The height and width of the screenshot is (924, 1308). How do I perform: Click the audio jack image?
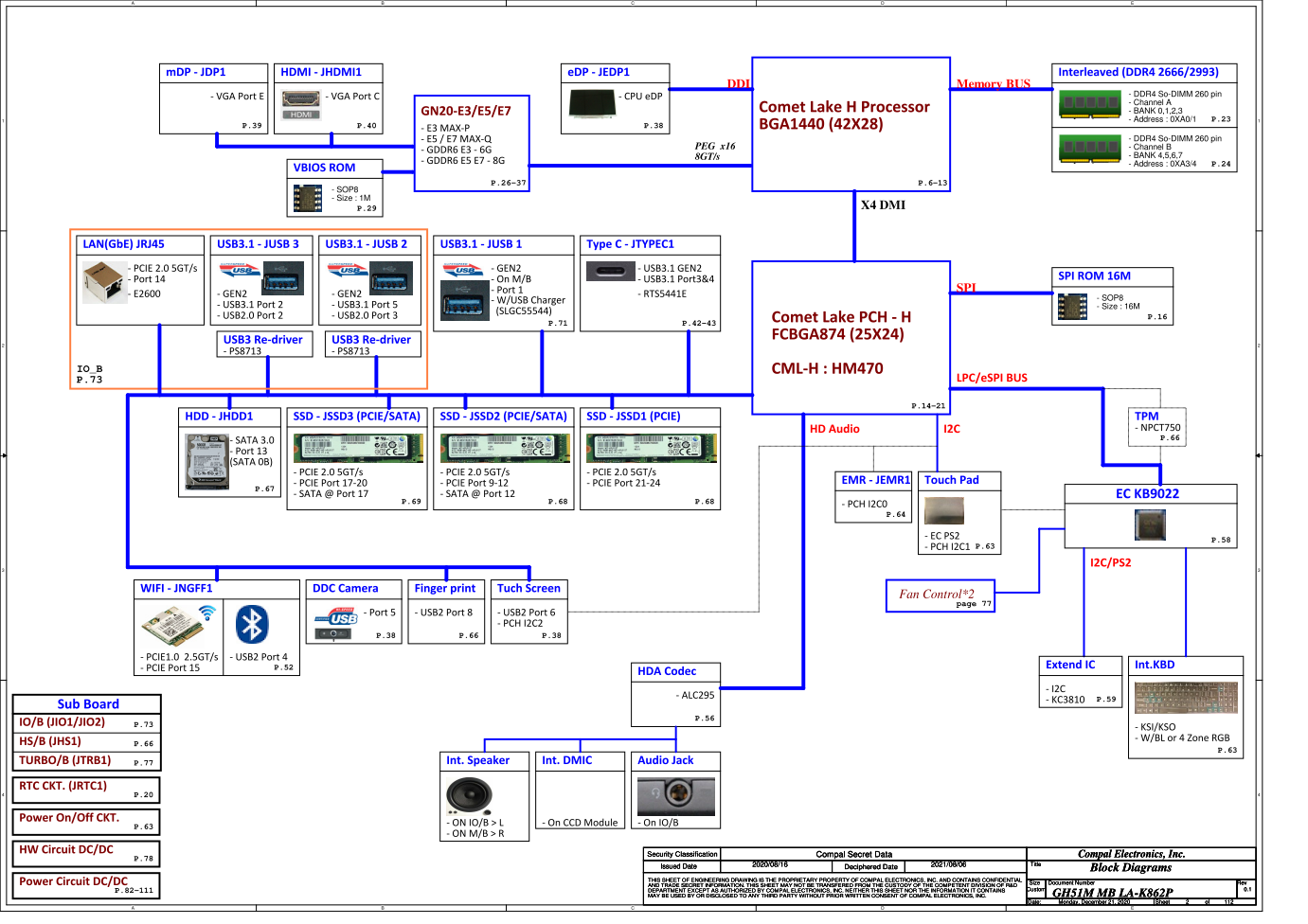click(676, 795)
